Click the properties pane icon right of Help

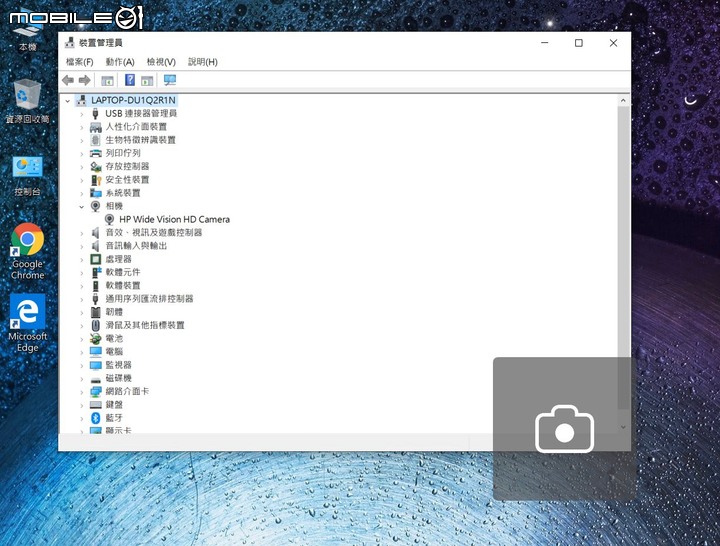pos(147,81)
